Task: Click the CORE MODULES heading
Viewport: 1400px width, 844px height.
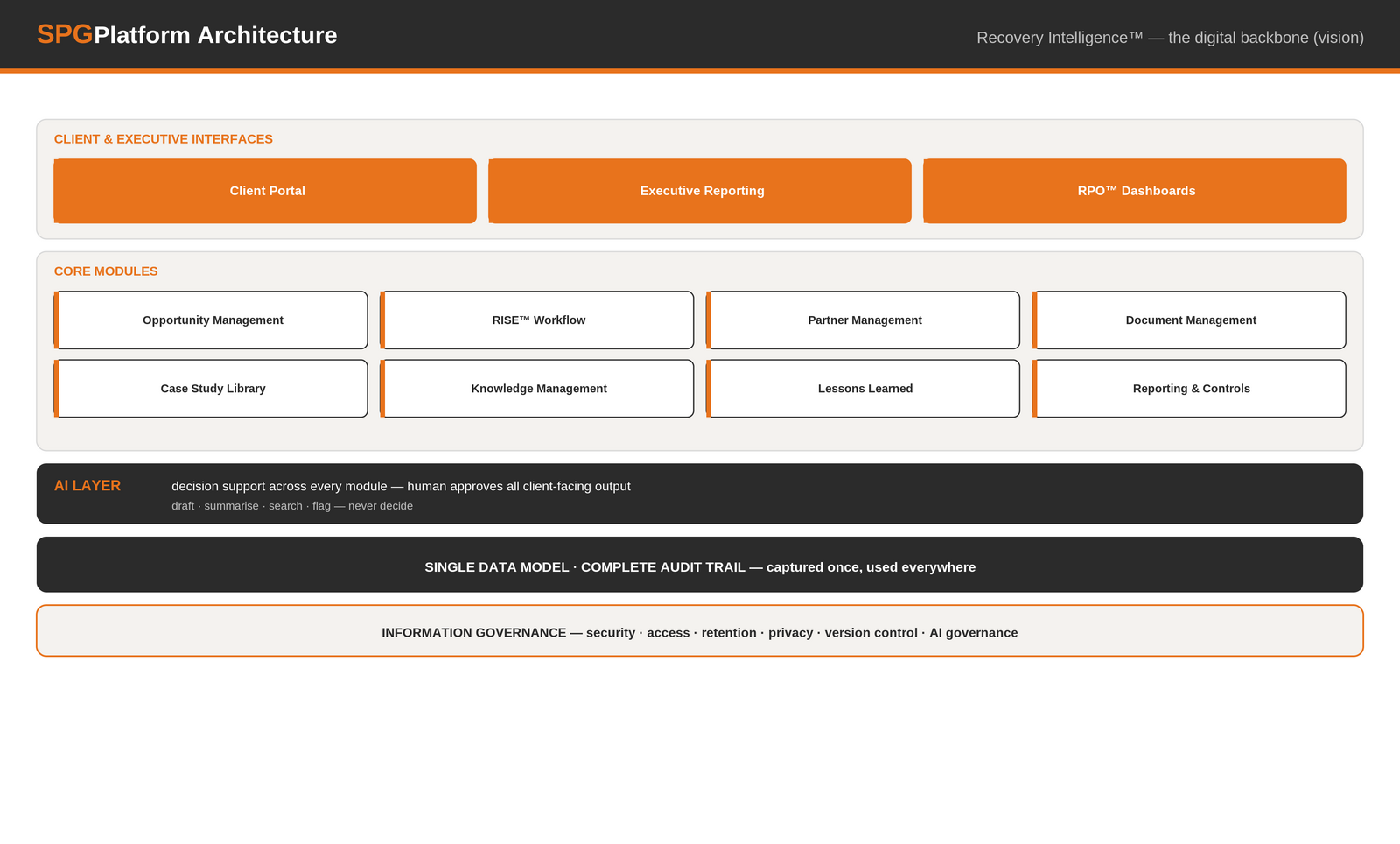Action: [106, 271]
